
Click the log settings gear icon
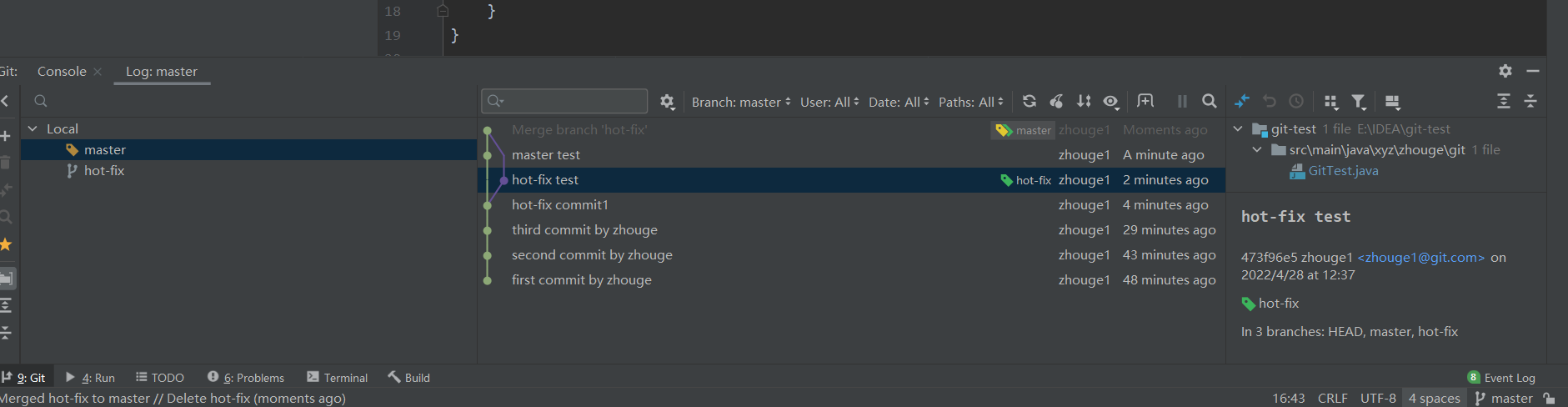(667, 101)
